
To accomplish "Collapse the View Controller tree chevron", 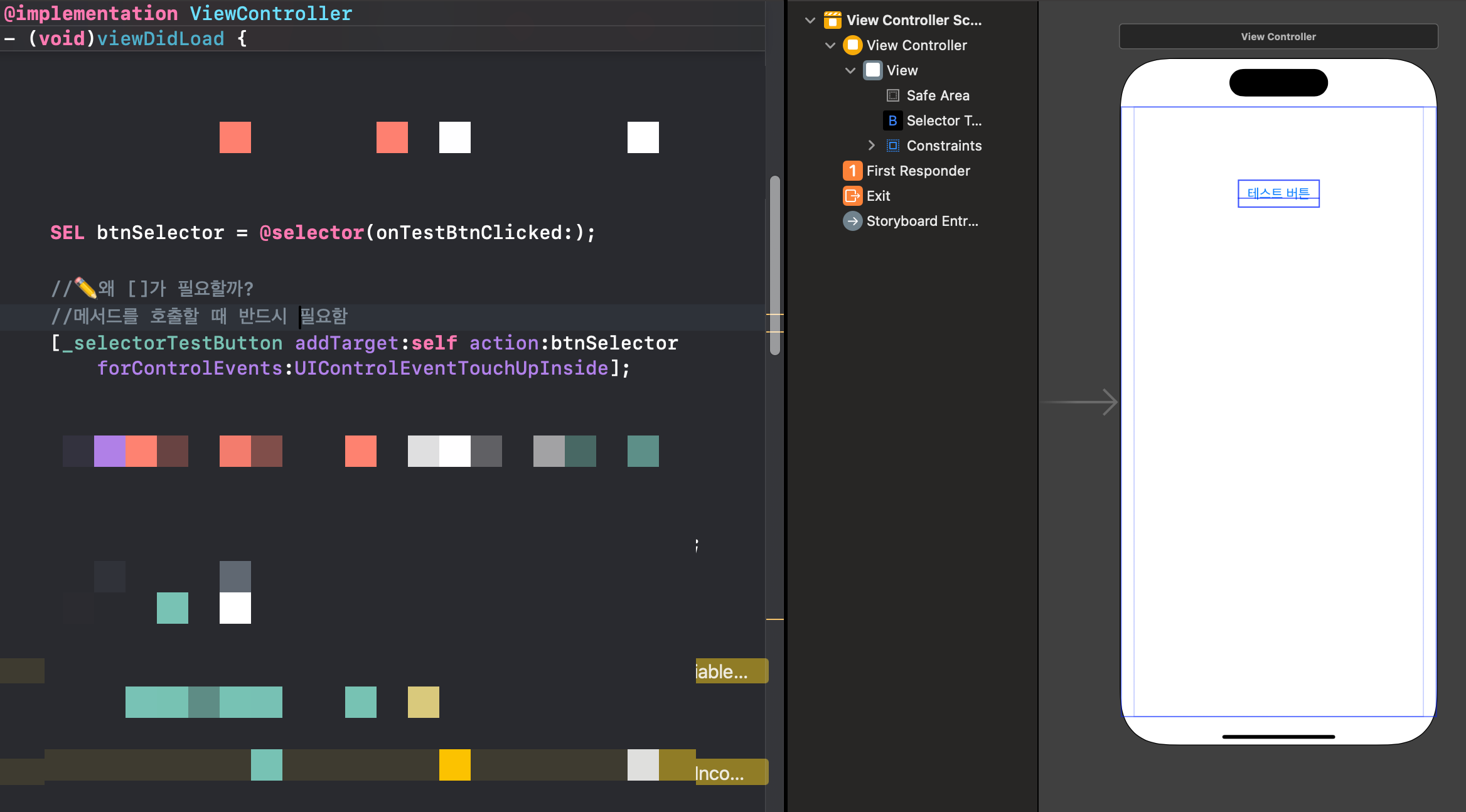I will point(830,45).
